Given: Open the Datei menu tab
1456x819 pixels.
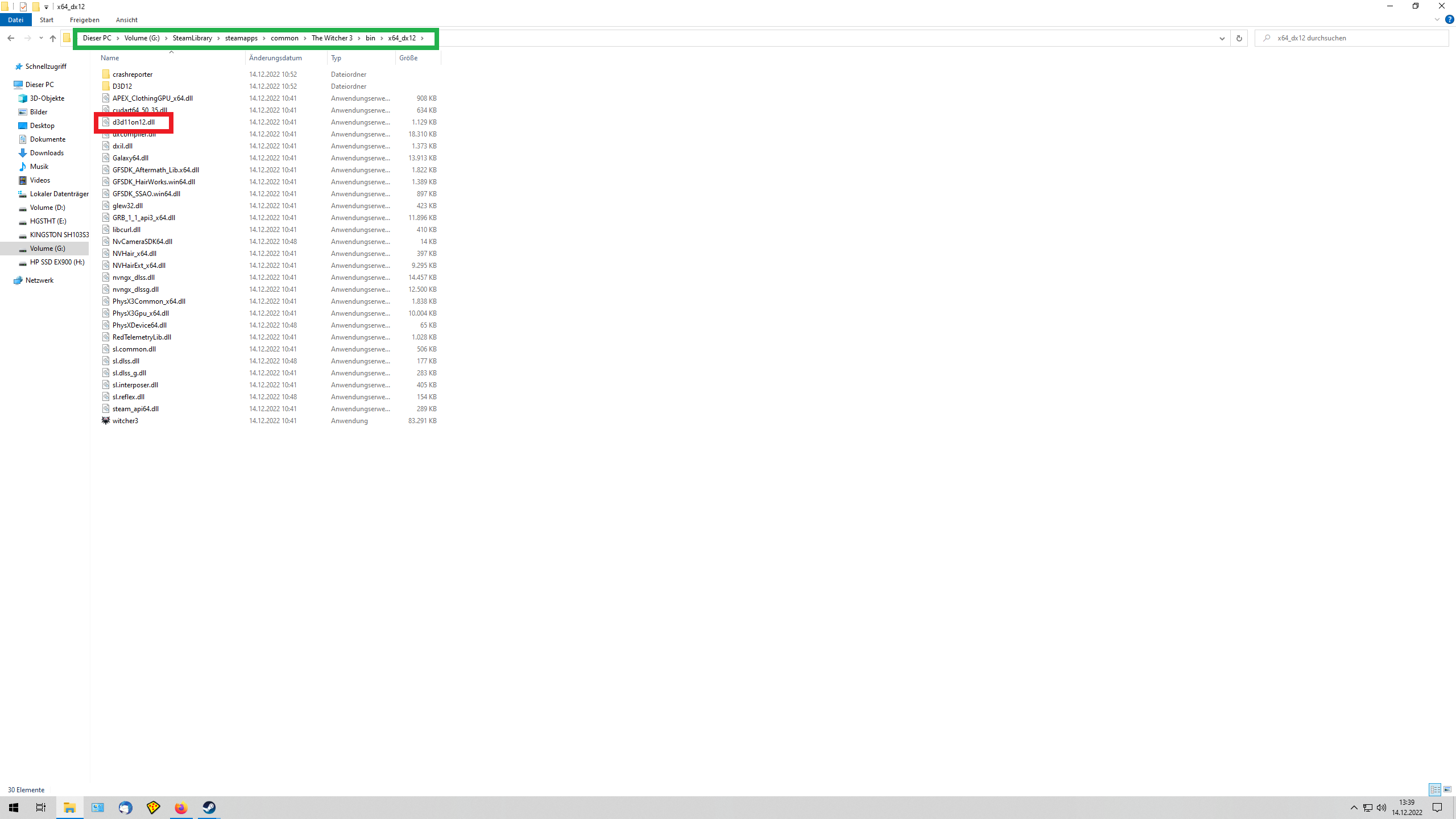Looking at the screenshot, I should [15, 20].
